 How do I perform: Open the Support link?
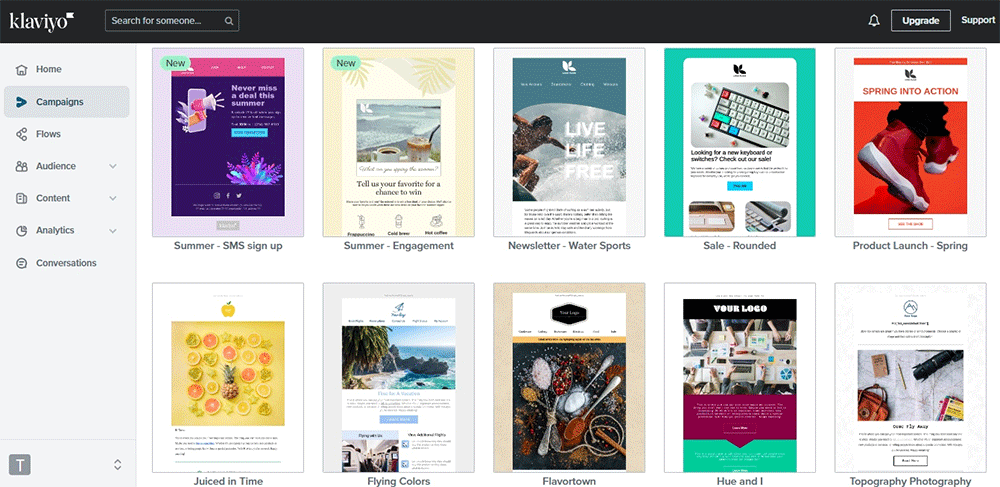click(977, 20)
